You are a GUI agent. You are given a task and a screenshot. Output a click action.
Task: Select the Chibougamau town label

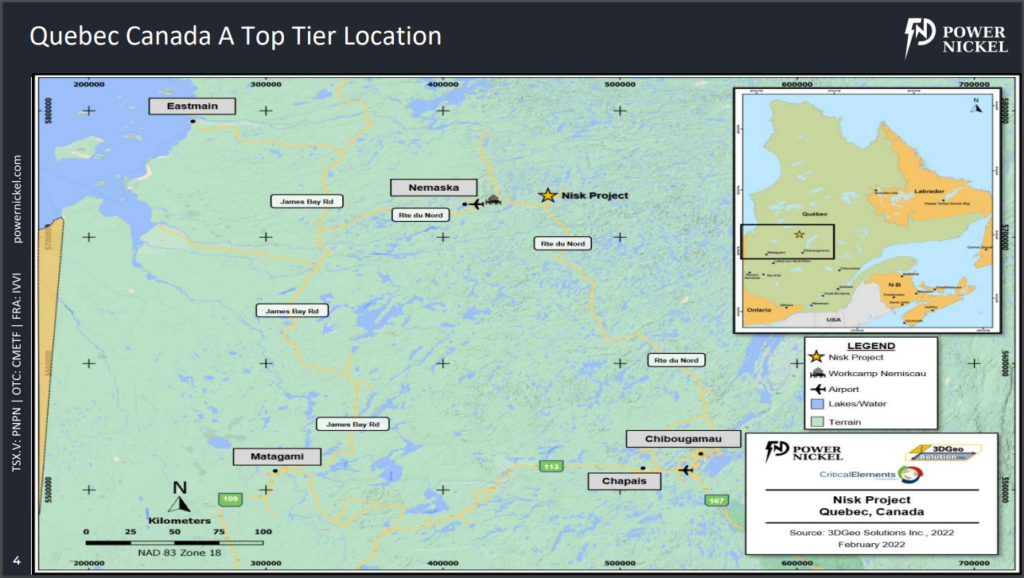pyautogui.click(x=683, y=439)
